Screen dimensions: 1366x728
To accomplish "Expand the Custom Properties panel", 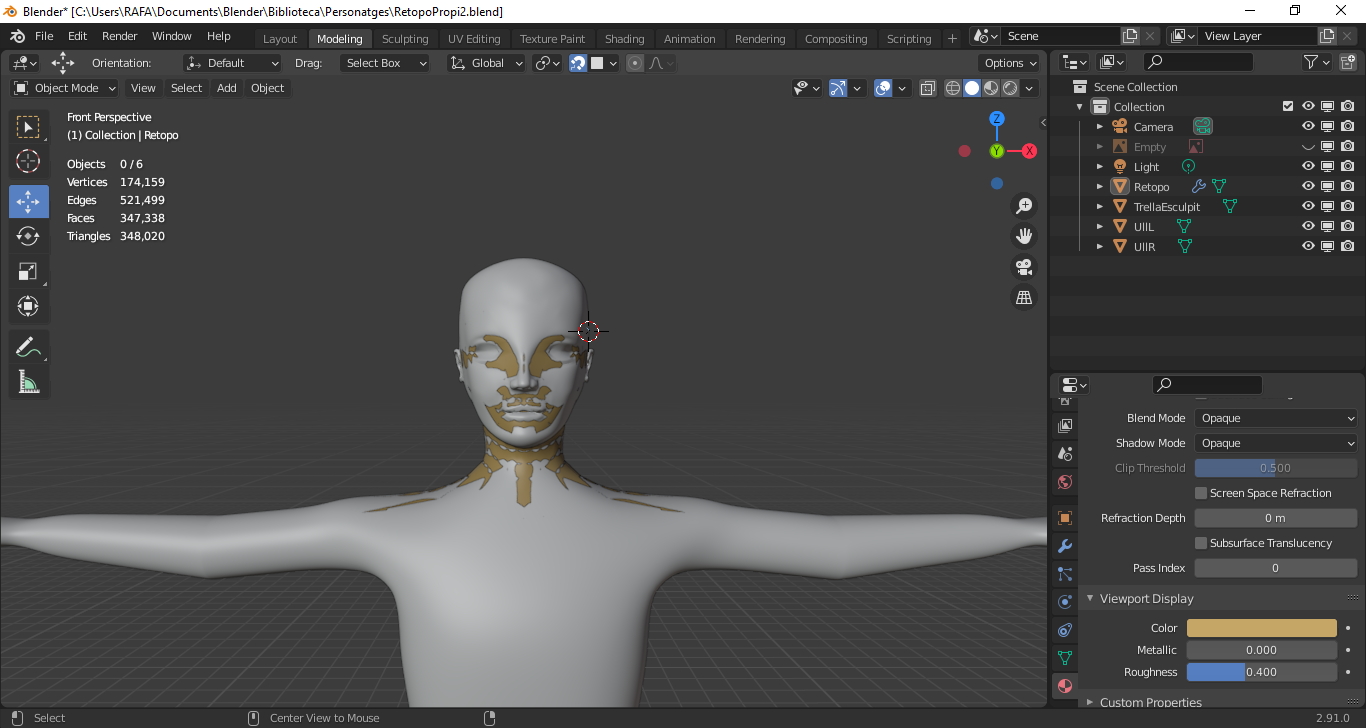I will click(x=1150, y=702).
